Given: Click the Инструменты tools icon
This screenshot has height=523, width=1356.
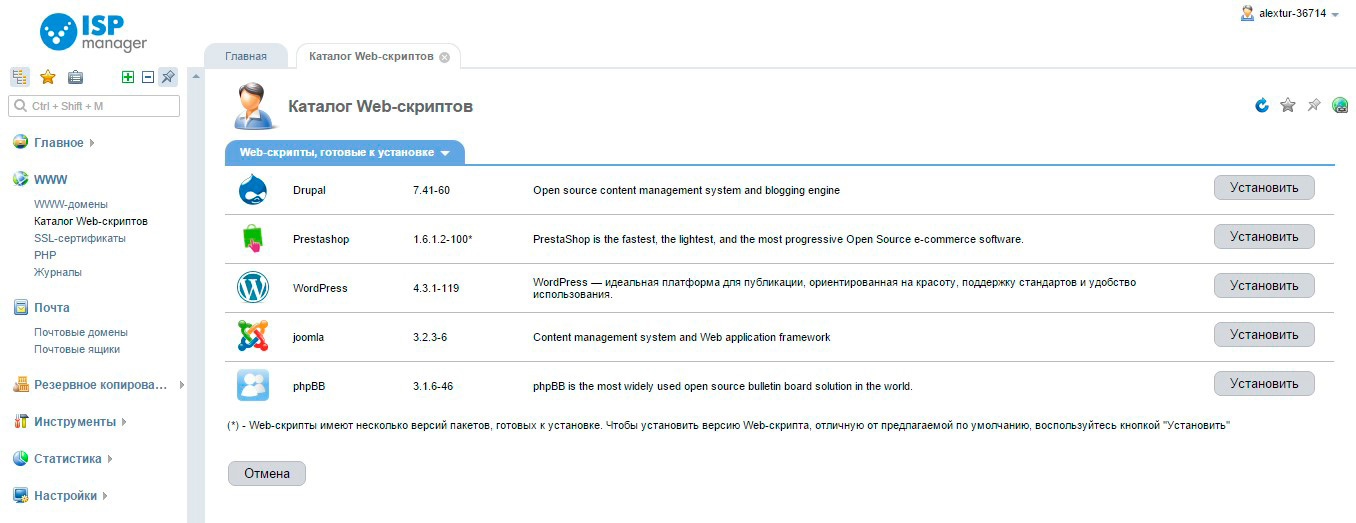Looking at the screenshot, I should pyautogui.click(x=20, y=422).
